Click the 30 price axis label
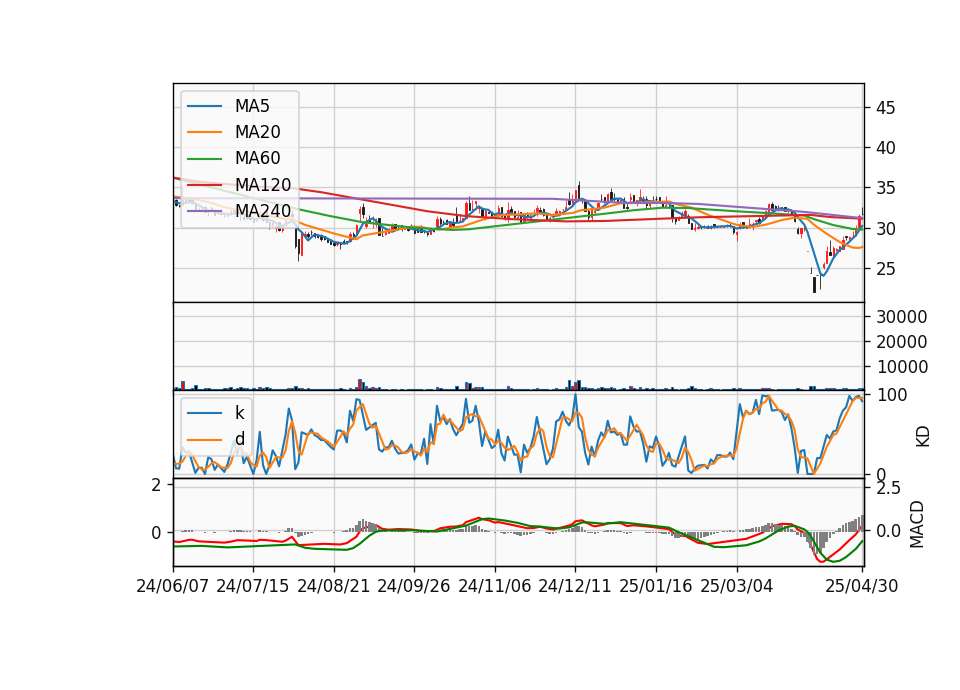 pos(885,229)
